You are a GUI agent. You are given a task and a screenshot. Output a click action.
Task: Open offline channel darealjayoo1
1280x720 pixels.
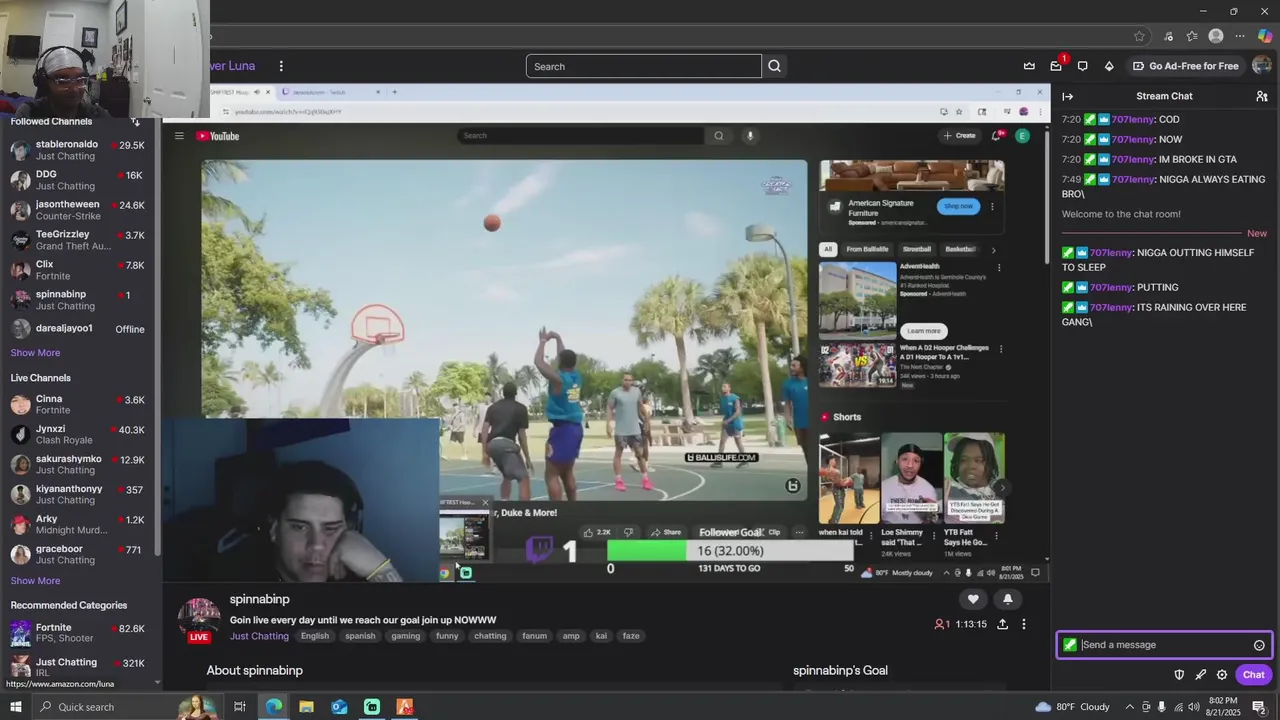(79, 328)
